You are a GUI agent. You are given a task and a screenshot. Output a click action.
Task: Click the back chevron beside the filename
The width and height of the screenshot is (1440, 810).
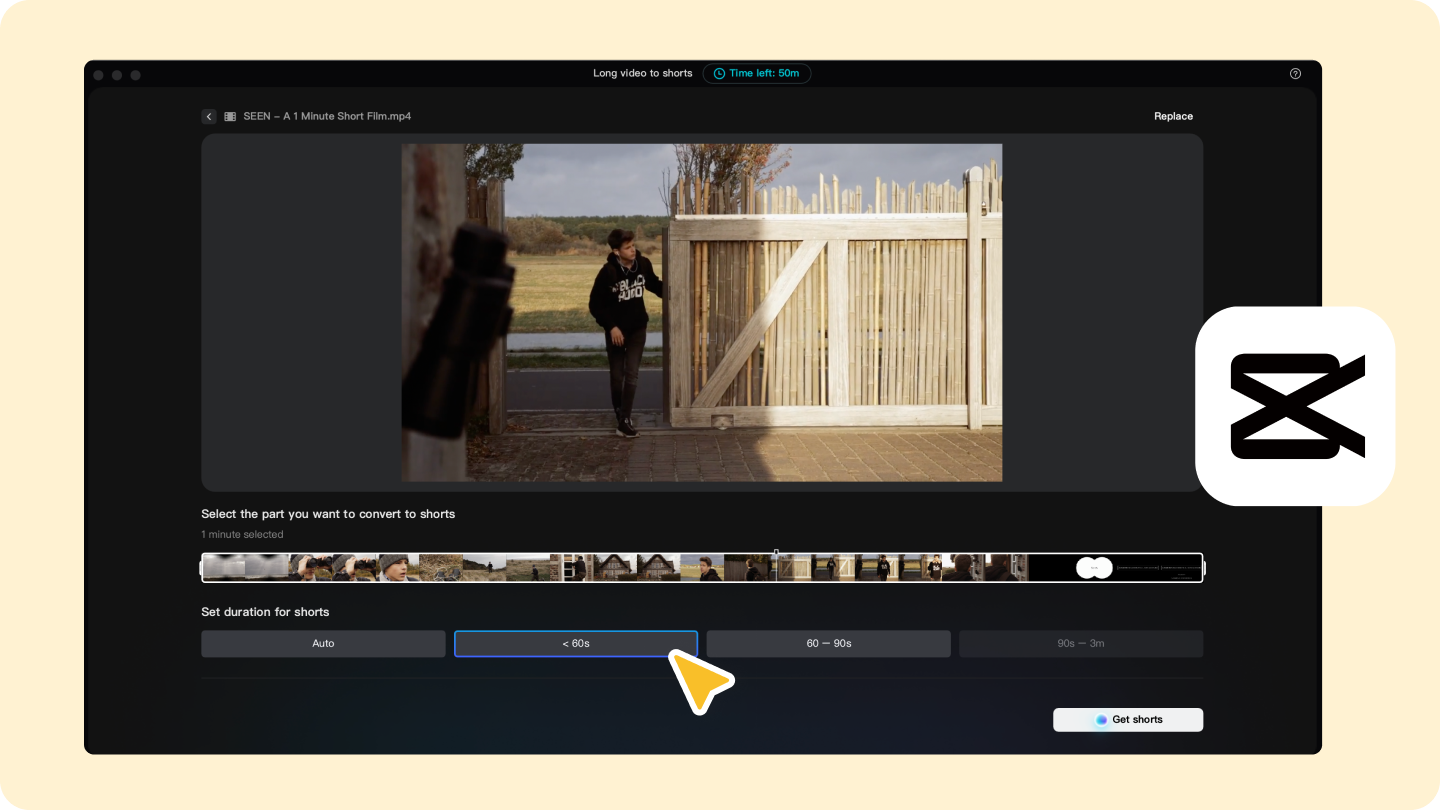(209, 116)
